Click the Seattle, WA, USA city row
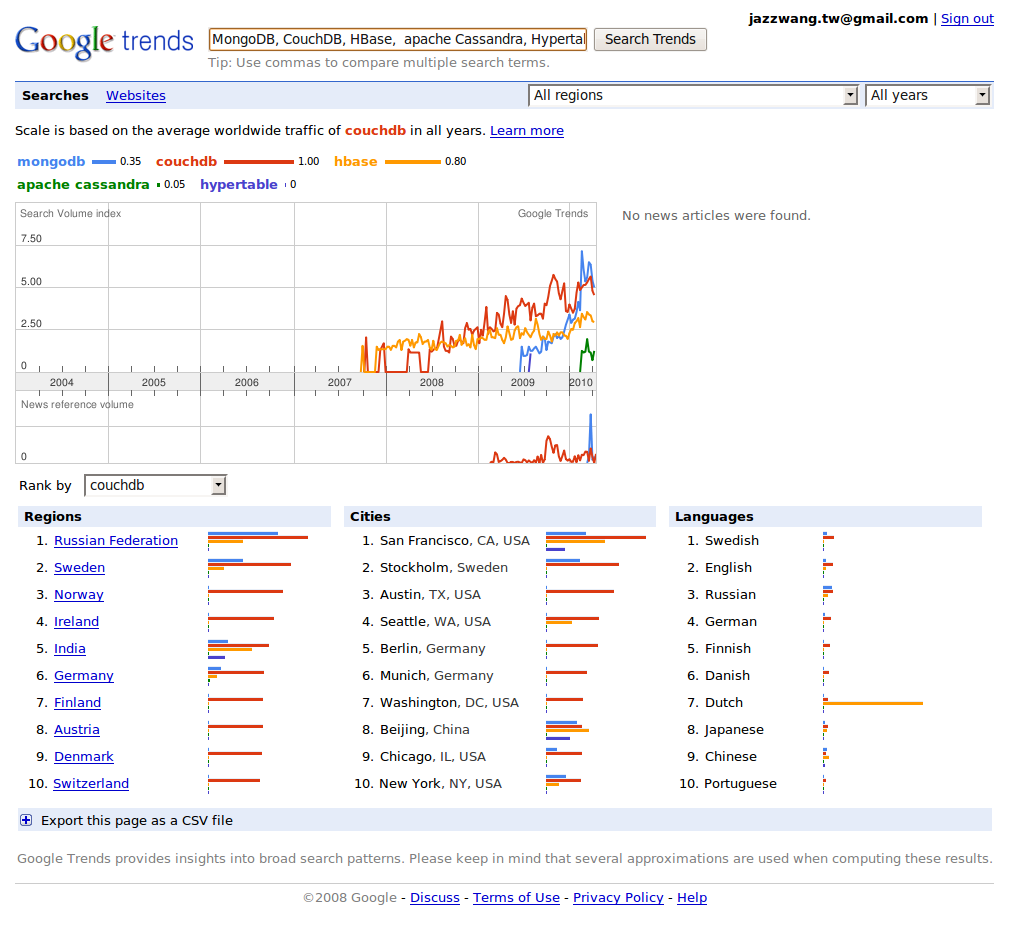This screenshot has width=1009, height=930. pyautogui.click(x=502, y=622)
